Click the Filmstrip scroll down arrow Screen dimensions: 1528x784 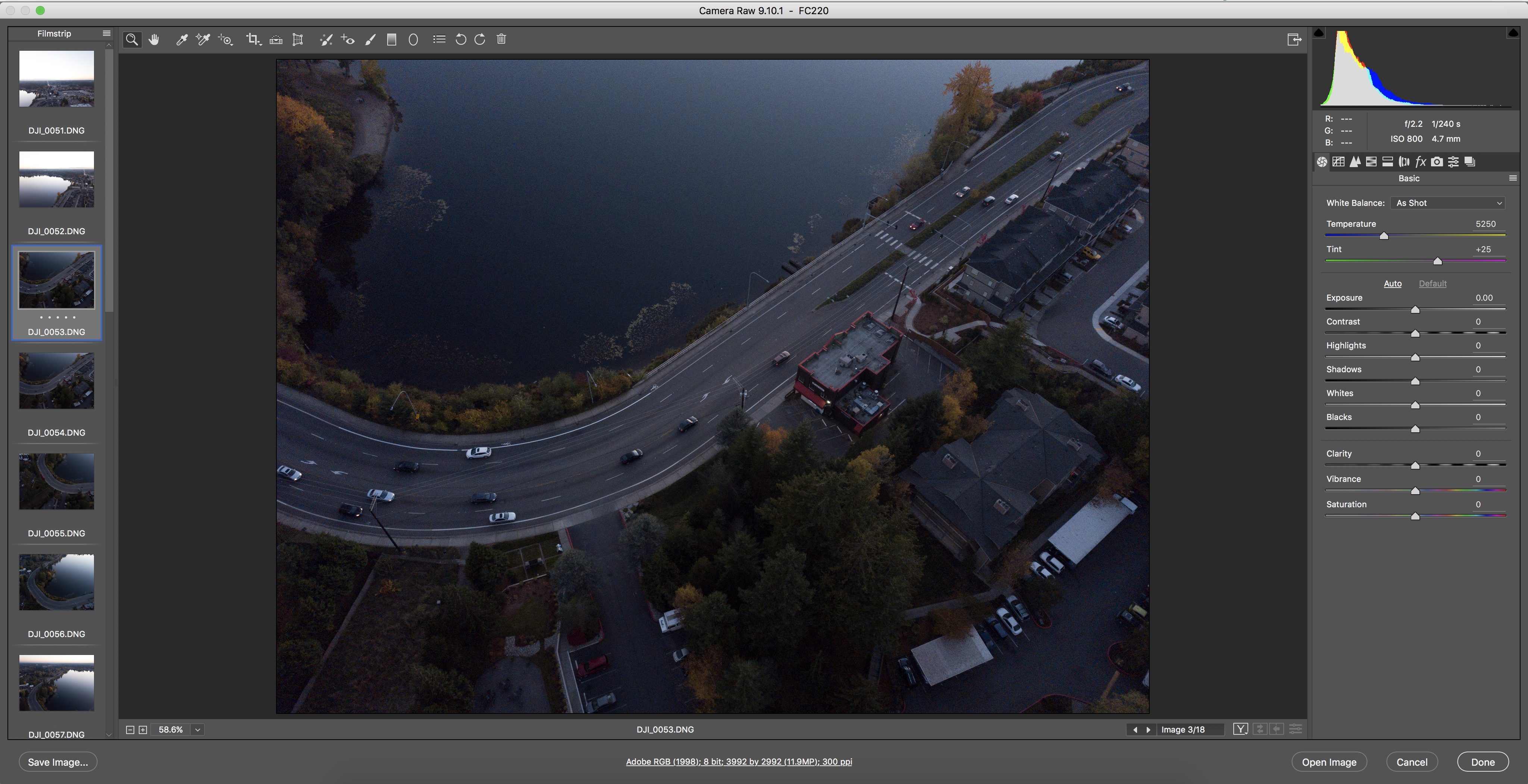[109, 734]
